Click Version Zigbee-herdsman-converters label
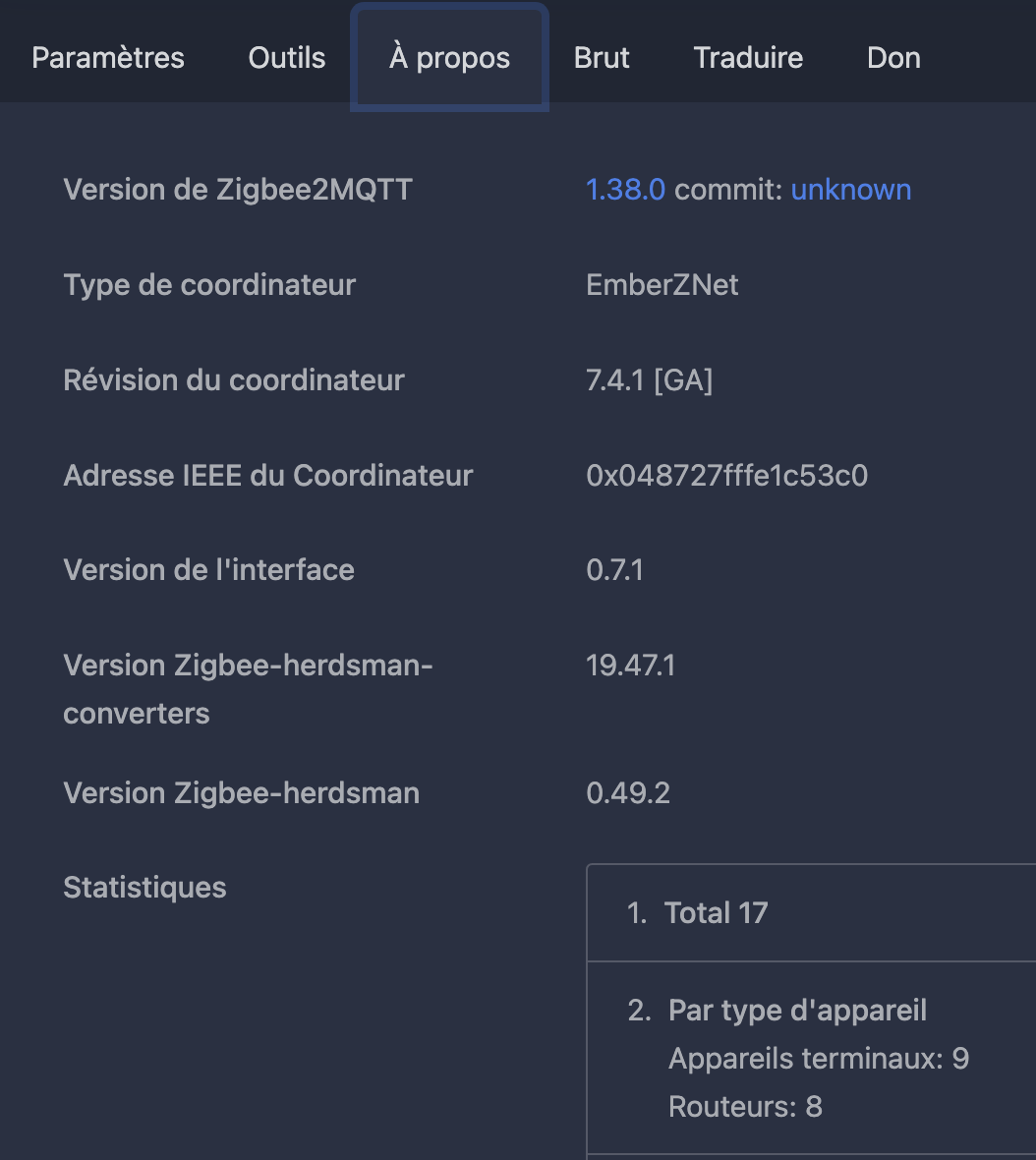This screenshot has width=1036, height=1160. [x=248, y=689]
